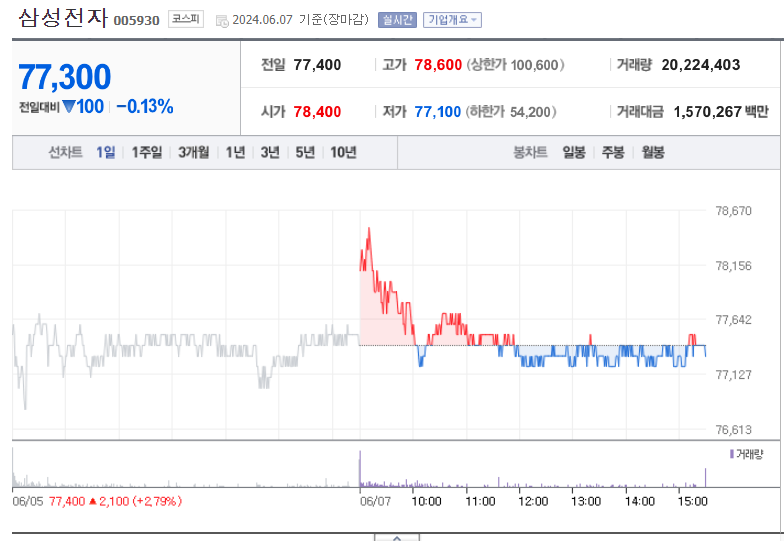Click the opening volume spike bar

[360, 469]
